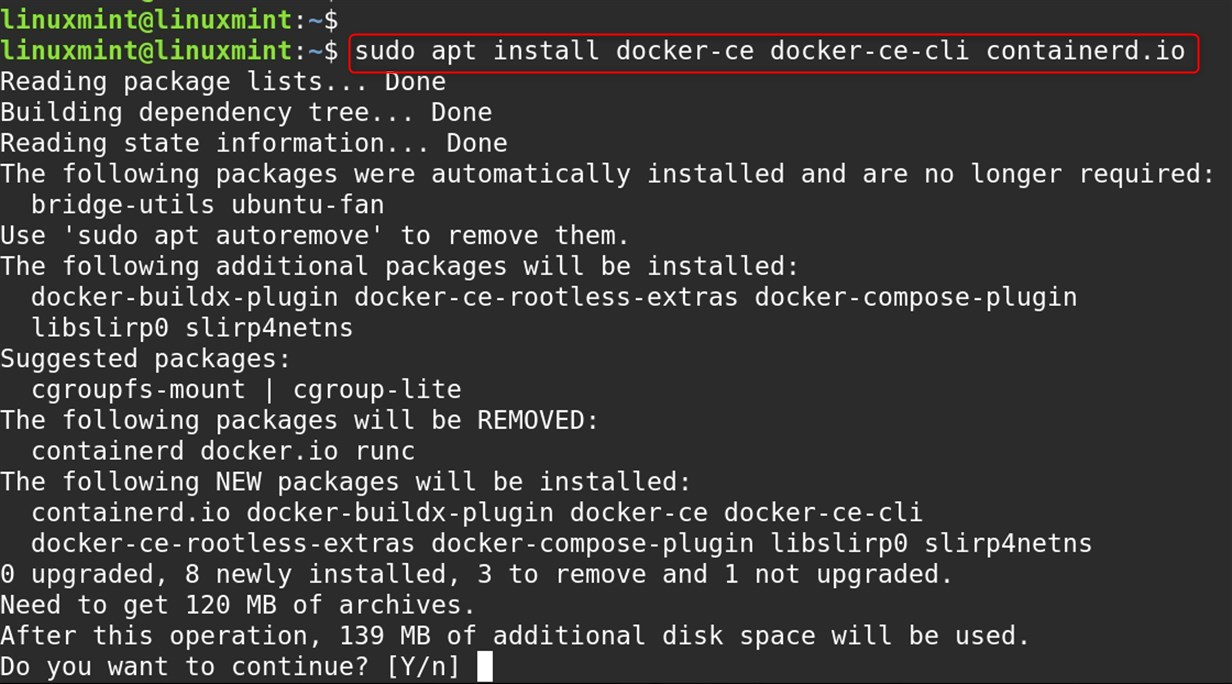Click the 'NEW packages will be installed' line
Viewport: 1232px width, 684px height.
point(346,482)
